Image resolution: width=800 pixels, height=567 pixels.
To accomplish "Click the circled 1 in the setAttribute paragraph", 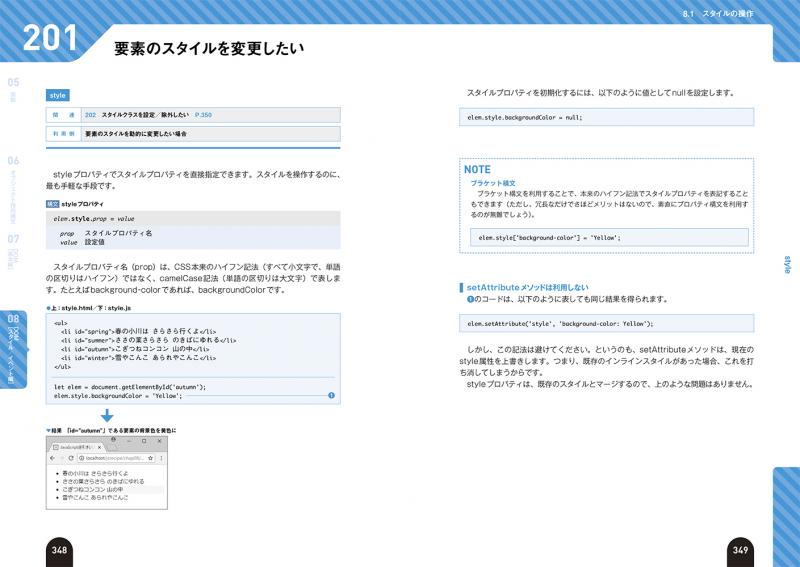I will tap(470, 299).
